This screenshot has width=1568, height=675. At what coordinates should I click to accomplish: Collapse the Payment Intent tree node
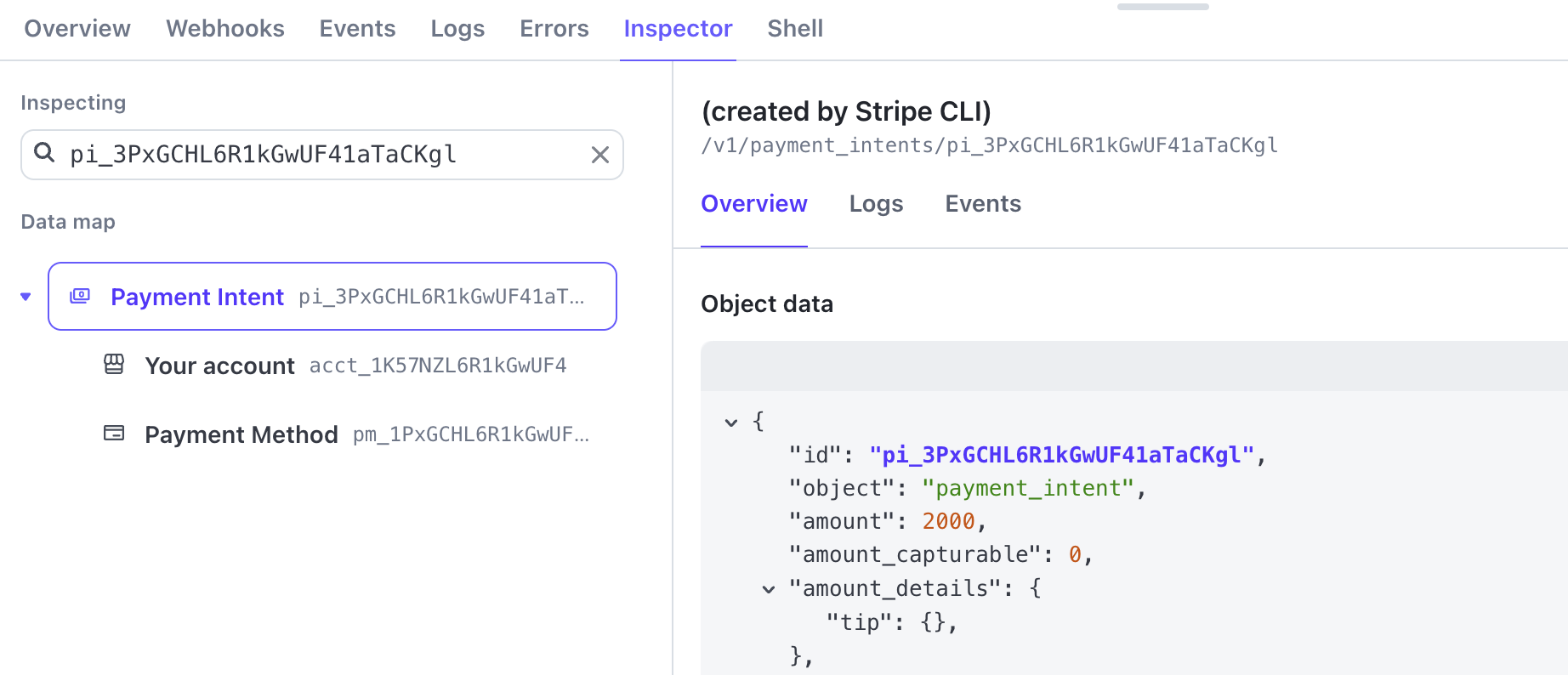(x=26, y=297)
